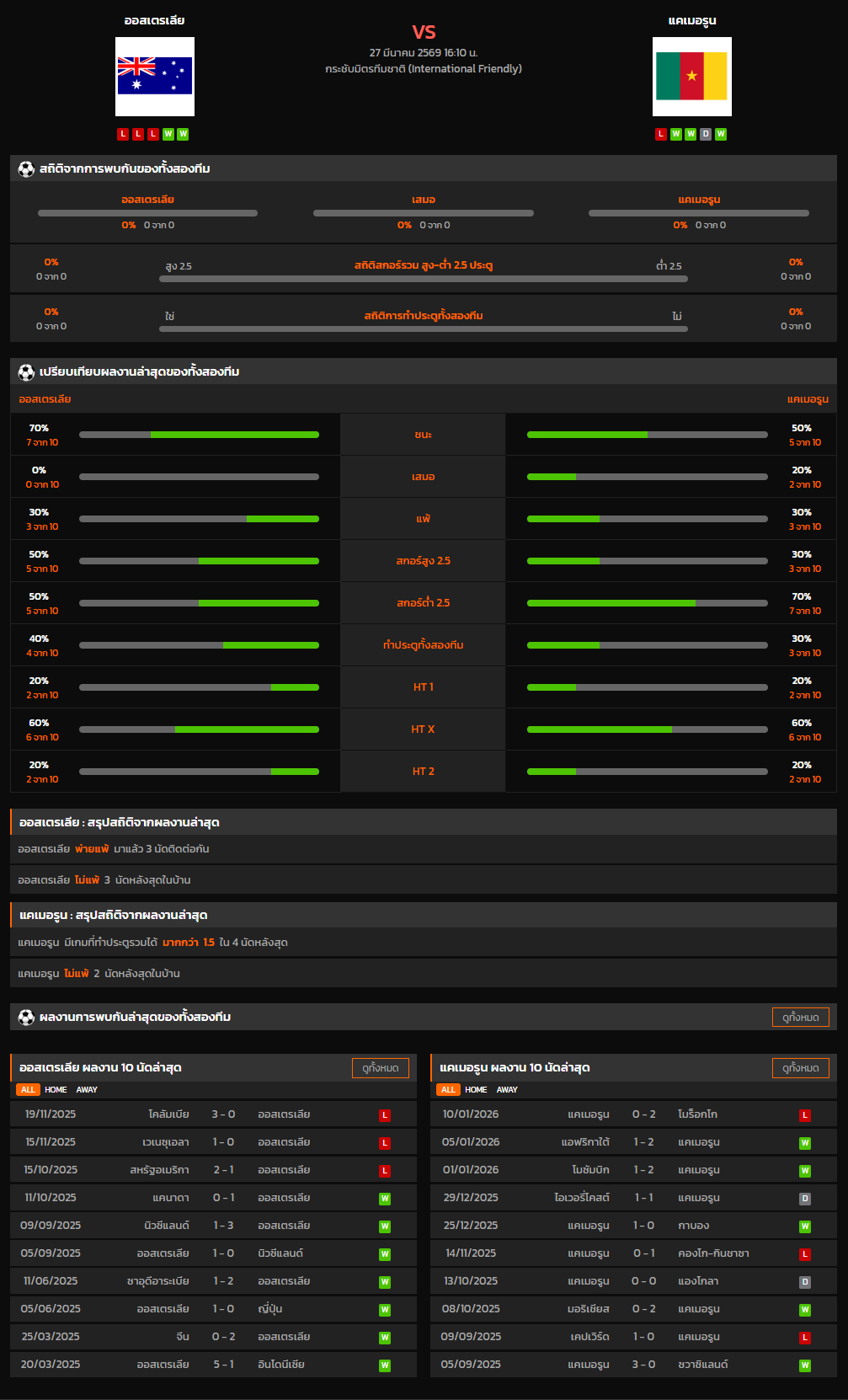Click soccer ball icon beside recent meetings header

[x=26, y=1018]
